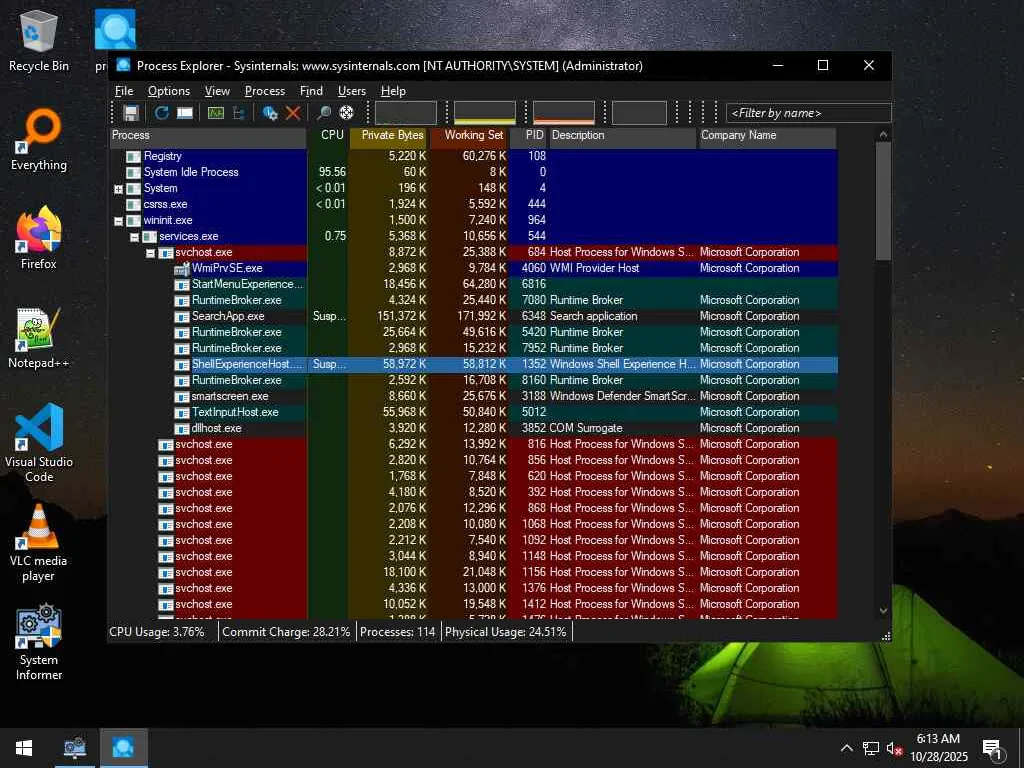1024x768 pixels.
Task: Click Process Explorer taskbar button
Action: coord(123,748)
